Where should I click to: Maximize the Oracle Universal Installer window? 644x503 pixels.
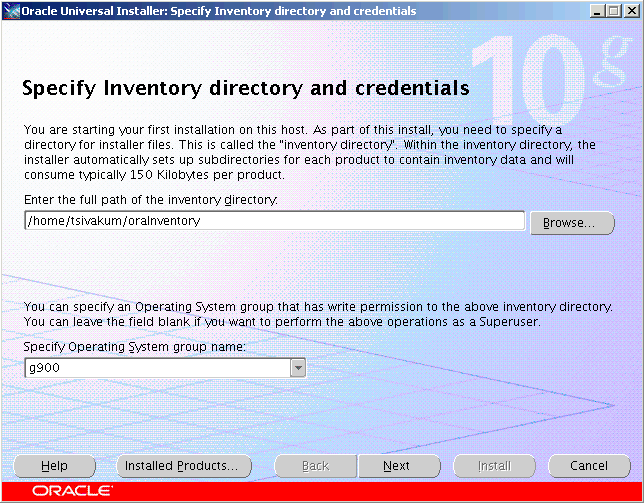(x=613, y=11)
